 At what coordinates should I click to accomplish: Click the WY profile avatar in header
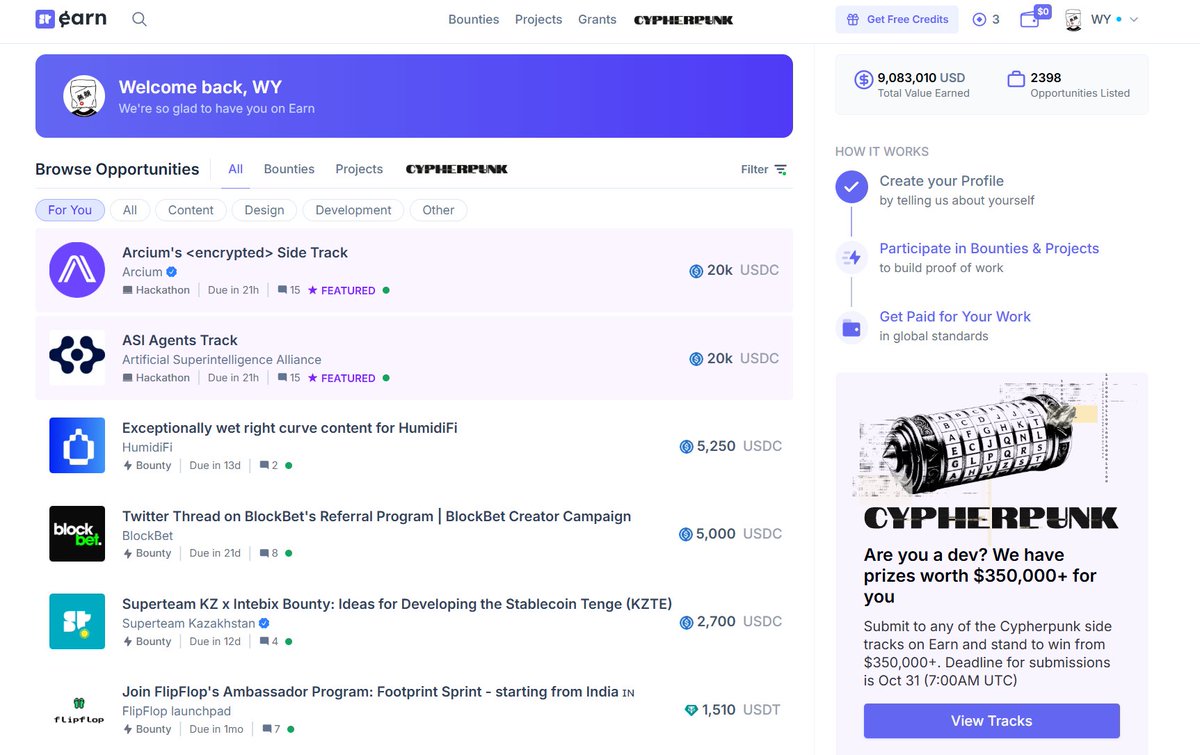pyautogui.click(x=1074, y=20)
